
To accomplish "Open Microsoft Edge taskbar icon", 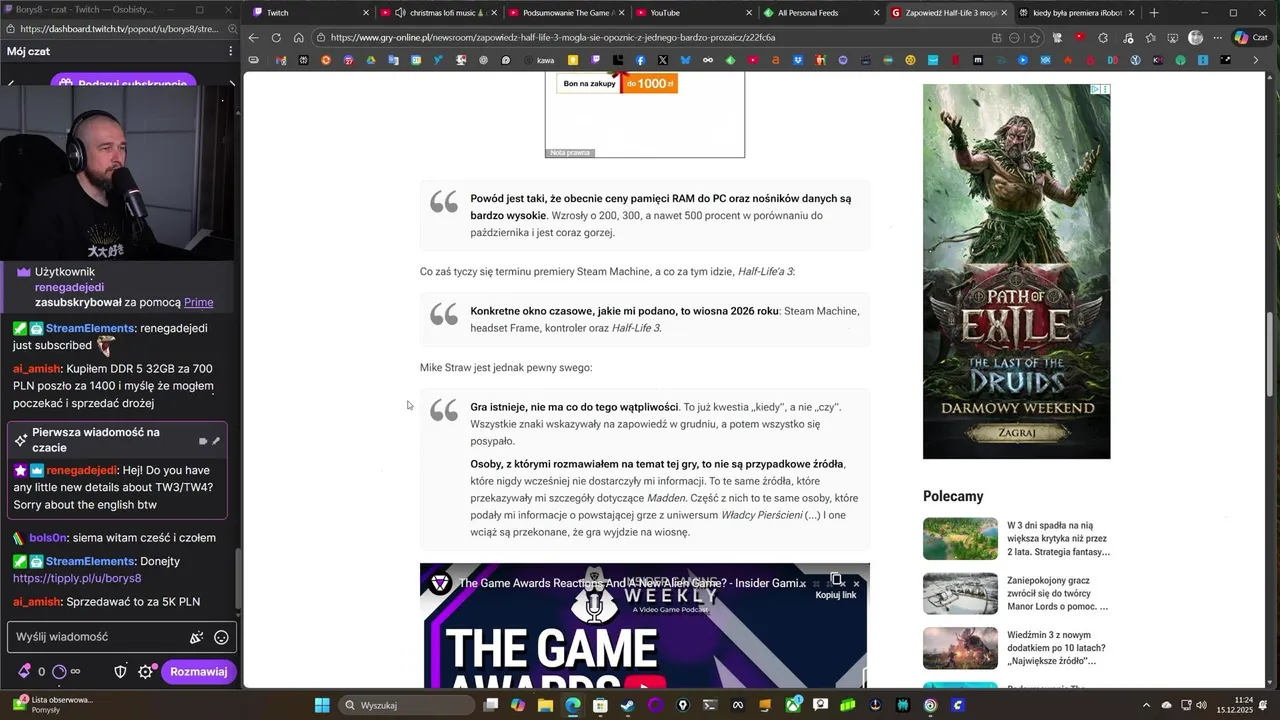I will point(572,705).
